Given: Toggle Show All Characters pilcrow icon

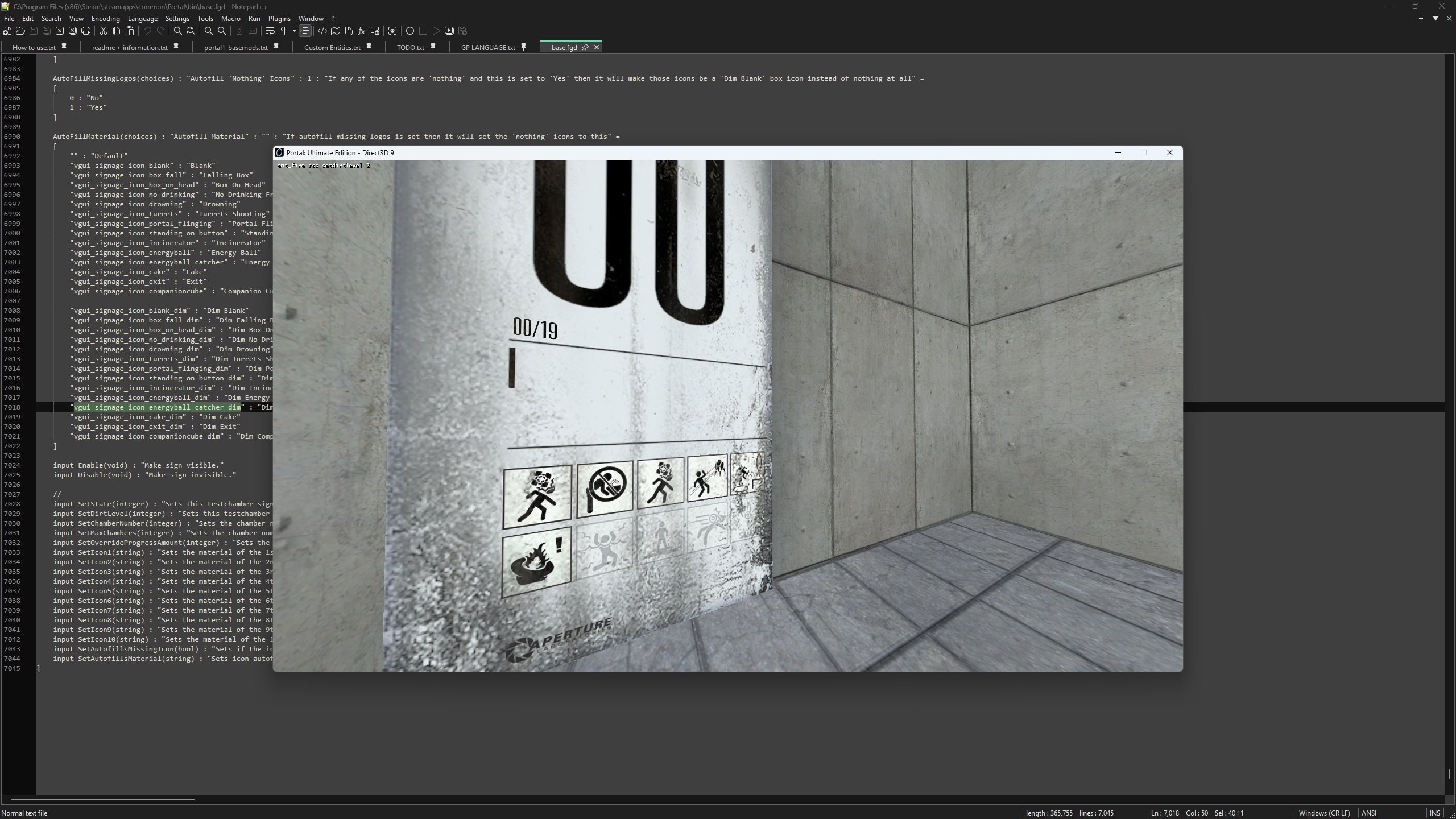Looking at the screenshot, I should (284, 31).
